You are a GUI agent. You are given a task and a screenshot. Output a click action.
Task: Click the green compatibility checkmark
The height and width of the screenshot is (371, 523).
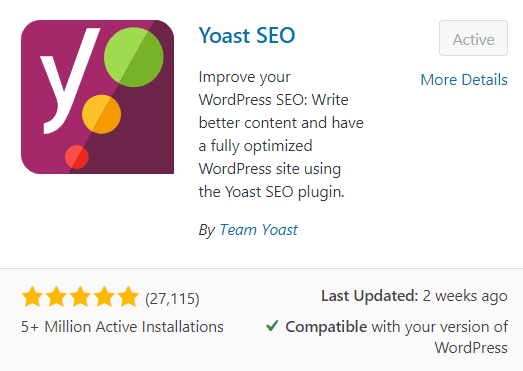272,326
